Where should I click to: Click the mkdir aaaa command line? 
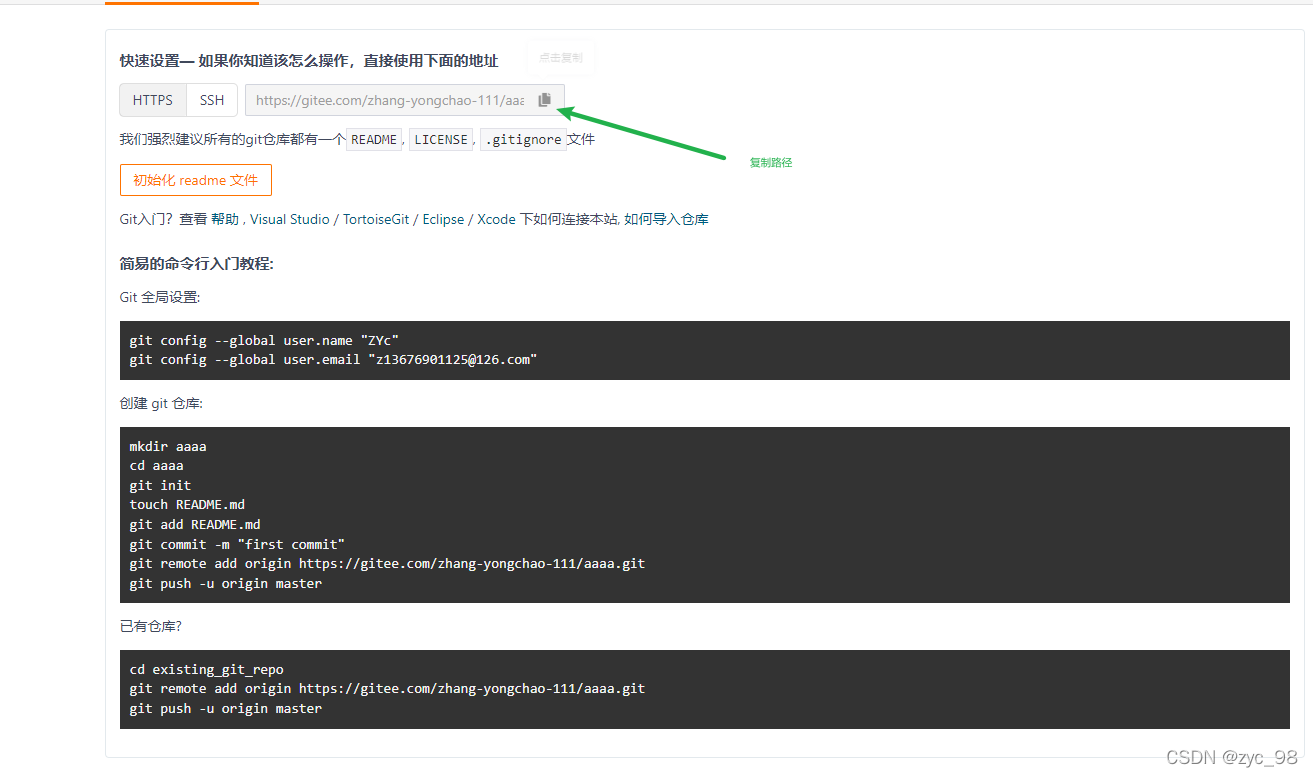(168, 446)
